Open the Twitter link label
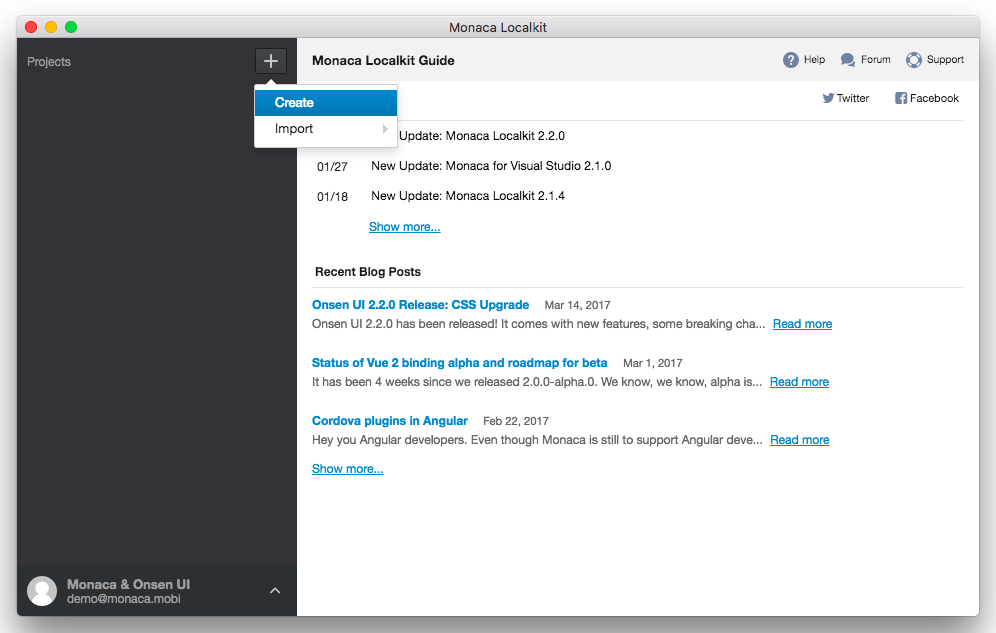996x633 pixels. pos(852,98)
